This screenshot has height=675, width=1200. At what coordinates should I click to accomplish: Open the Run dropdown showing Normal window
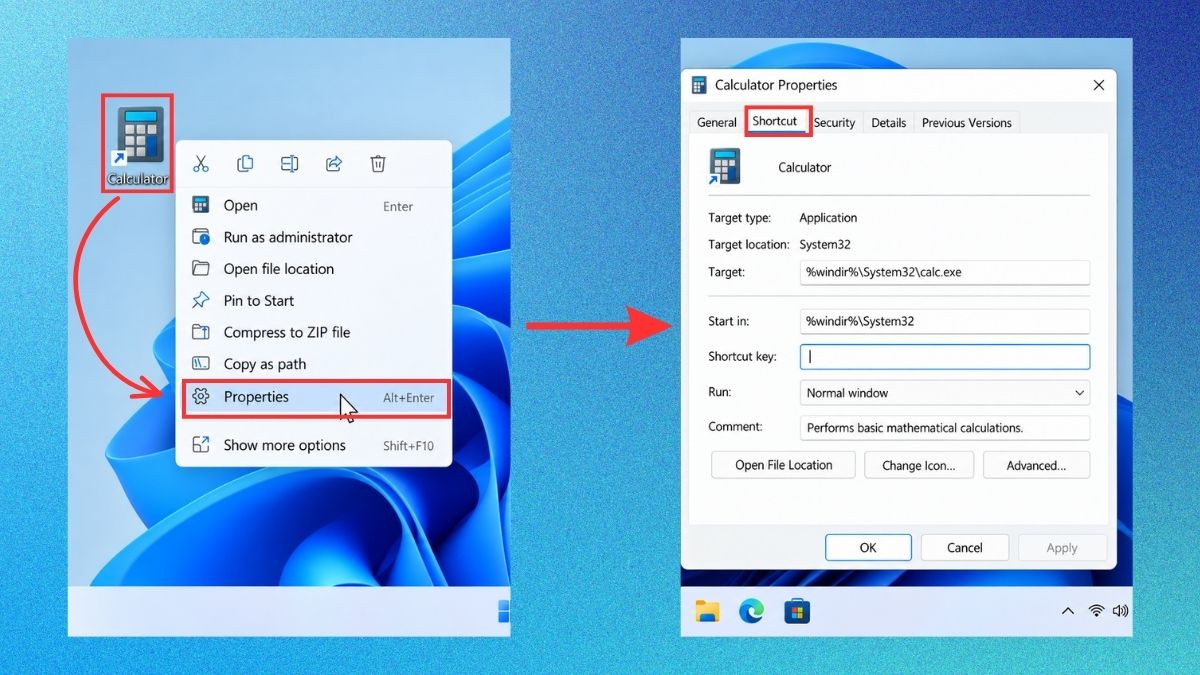944,393
